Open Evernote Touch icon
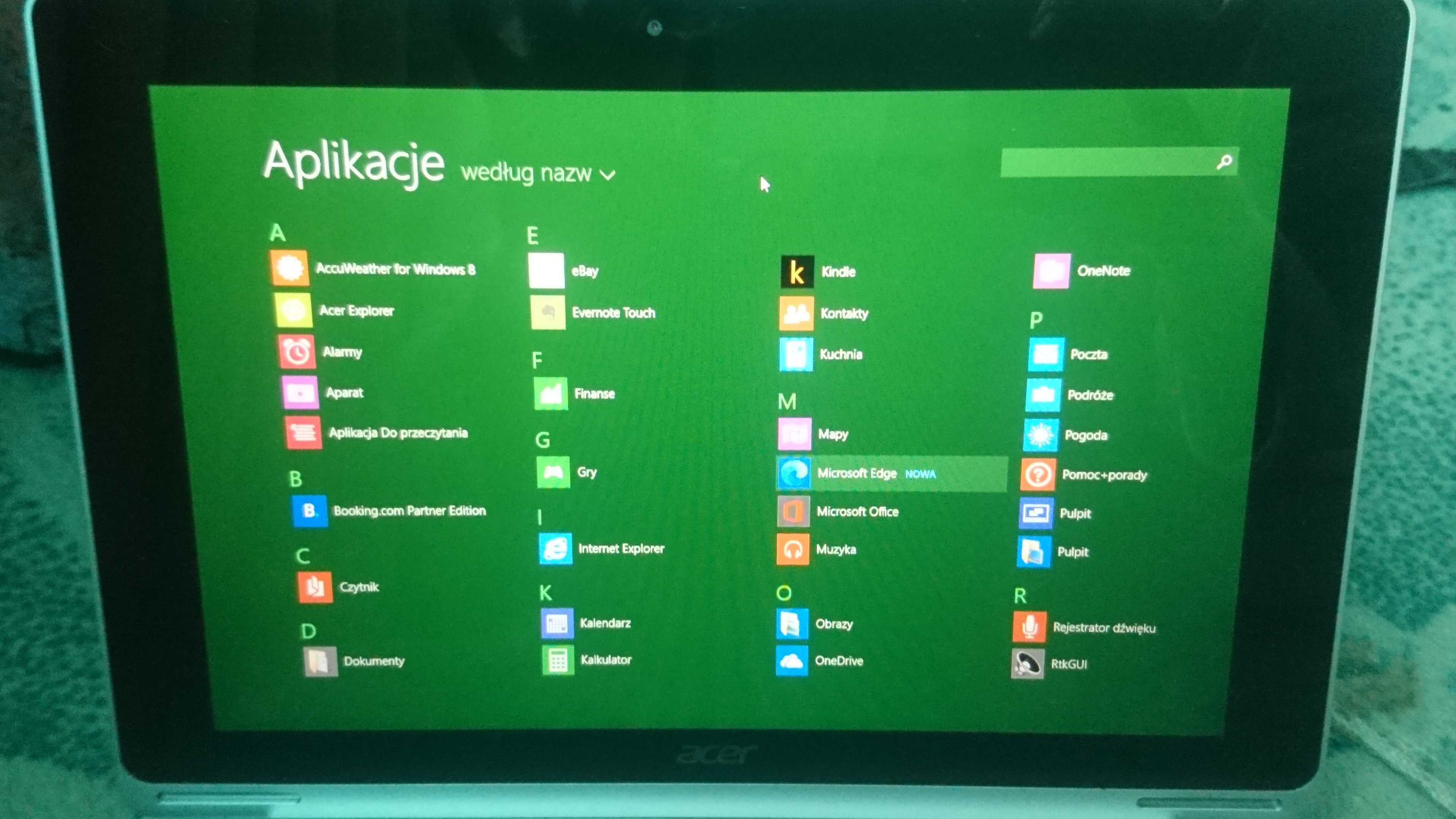Screen dimensions: 1456x819 pyautogui.click(x=548, y=312)
